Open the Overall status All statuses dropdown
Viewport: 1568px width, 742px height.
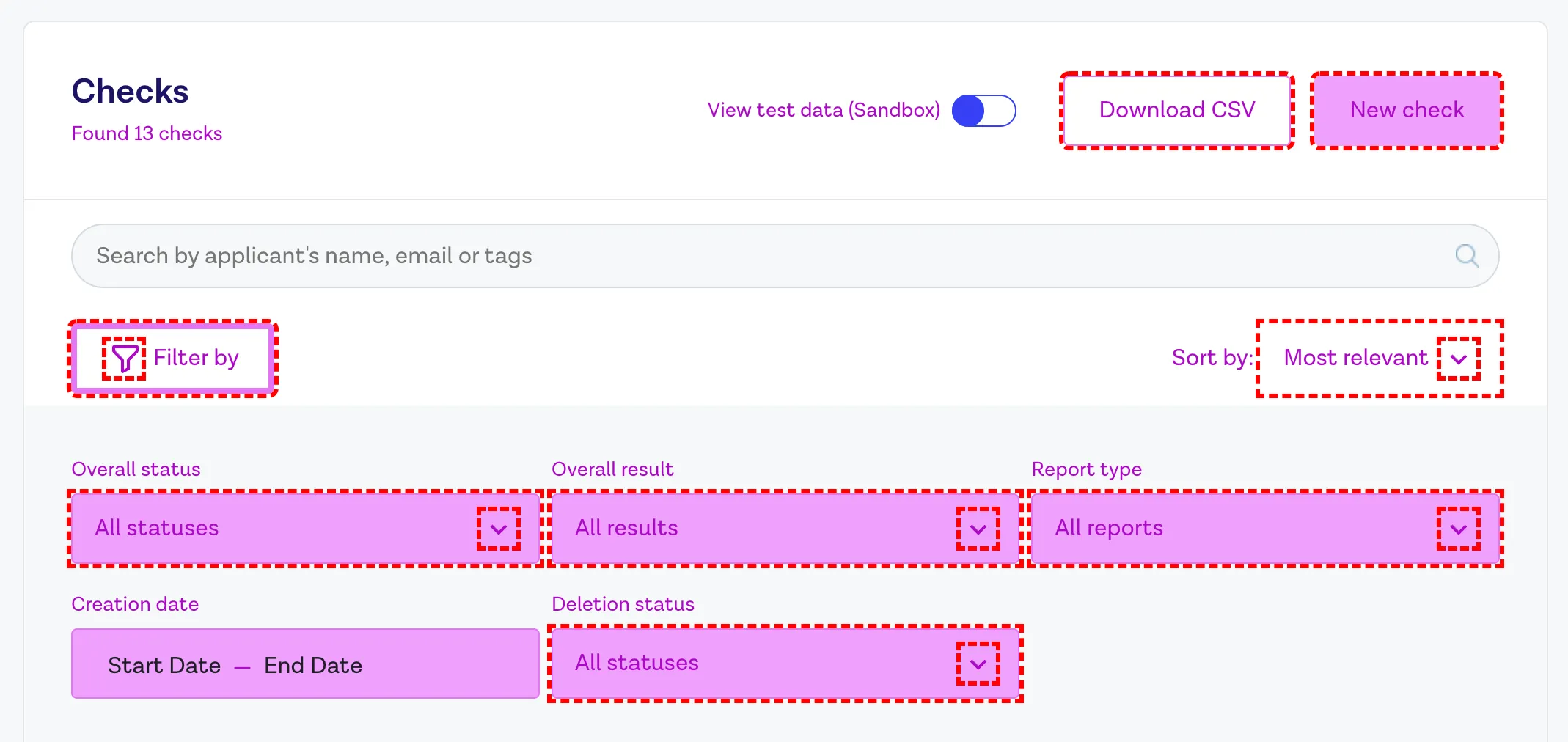(306, 529)
